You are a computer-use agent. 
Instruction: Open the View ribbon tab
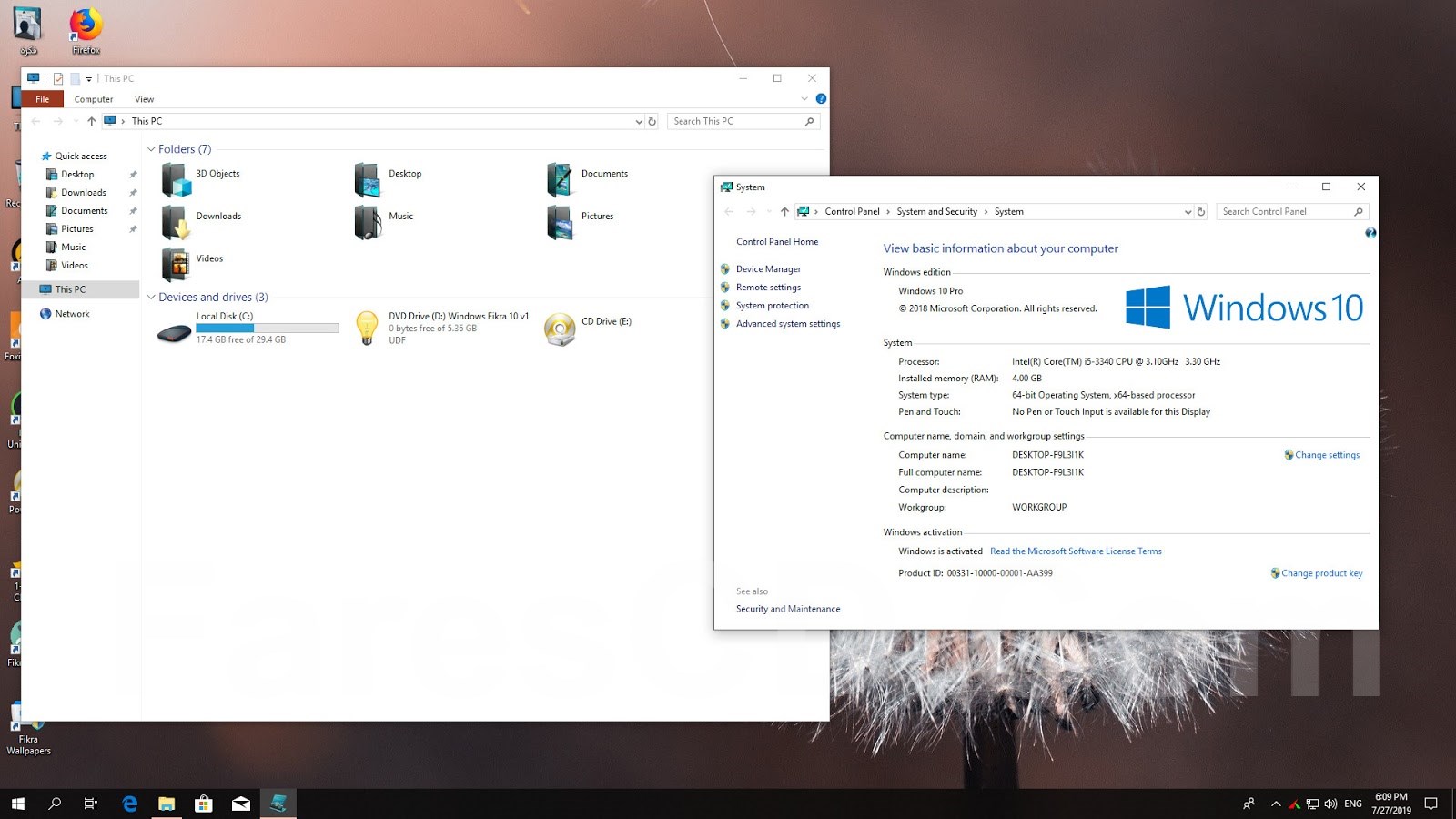pos(145,99)
